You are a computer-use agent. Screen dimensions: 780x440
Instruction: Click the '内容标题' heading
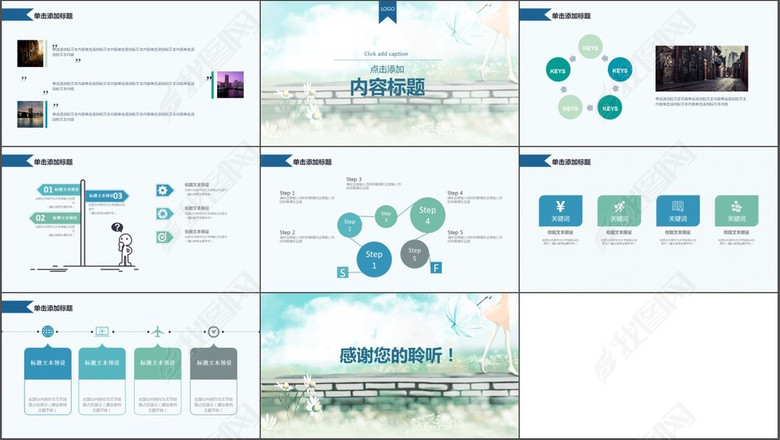click(x=388, y=87)
